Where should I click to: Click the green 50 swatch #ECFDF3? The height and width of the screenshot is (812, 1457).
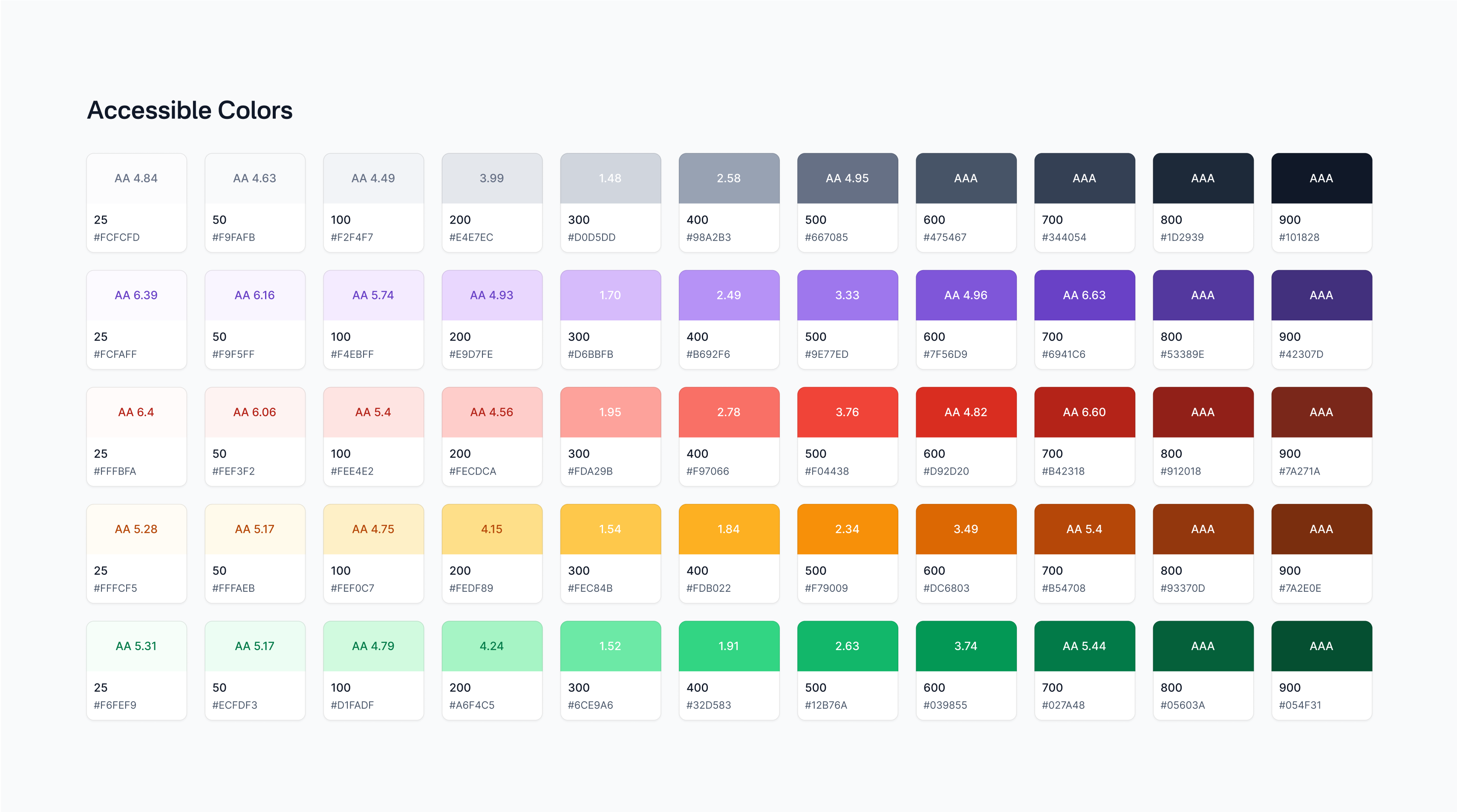254,647
